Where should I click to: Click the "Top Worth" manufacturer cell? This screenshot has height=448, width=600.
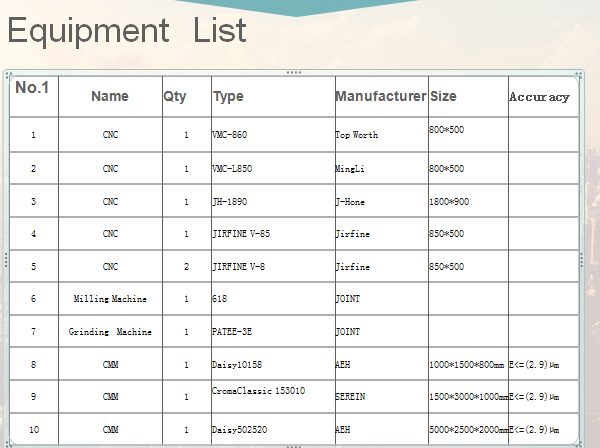[357, 134]
